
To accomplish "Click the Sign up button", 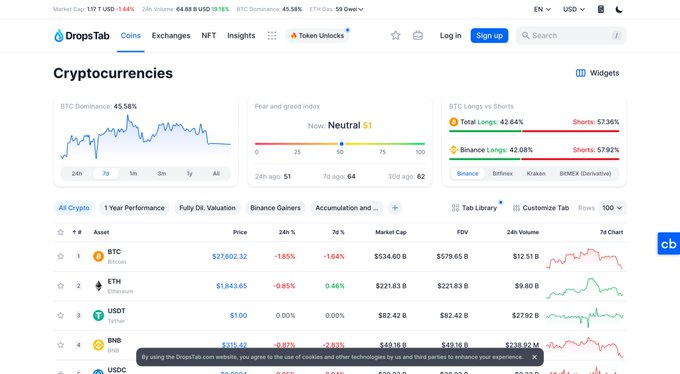I will (x=489, y=36).
